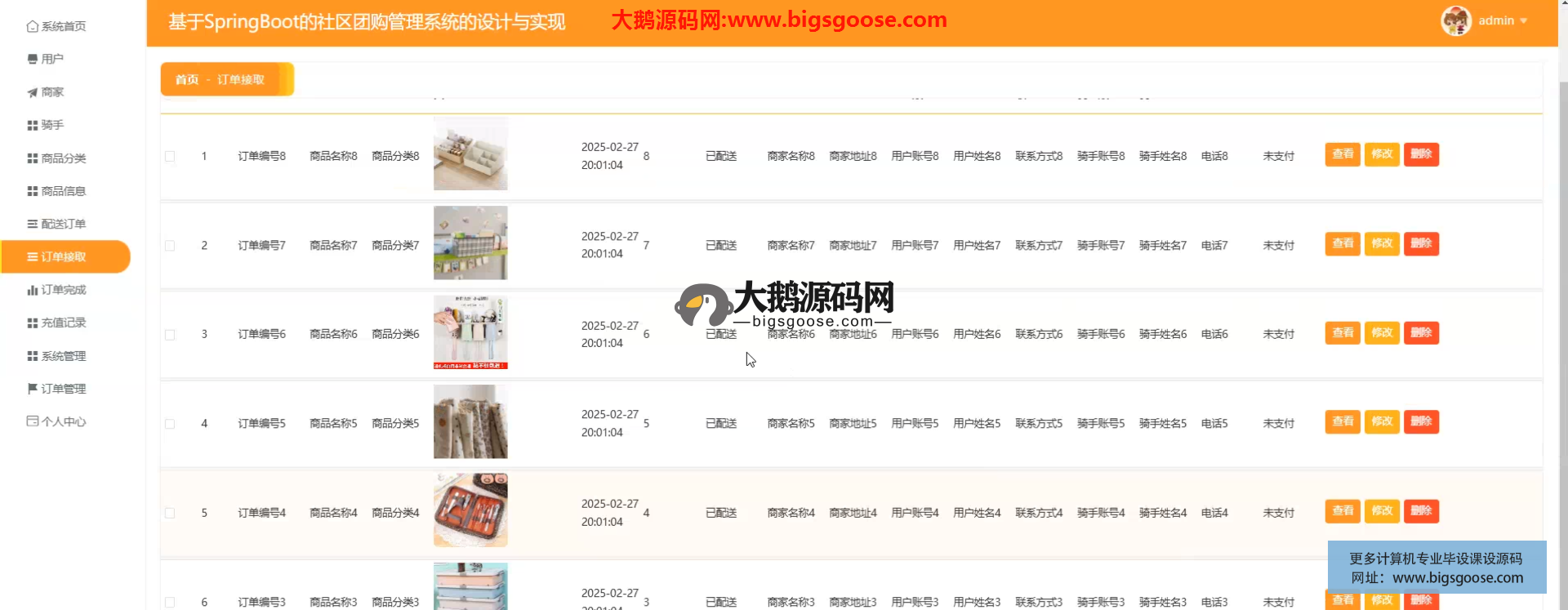
Task: Click the vertical page scrollbar
Action: click(1562, 327)
